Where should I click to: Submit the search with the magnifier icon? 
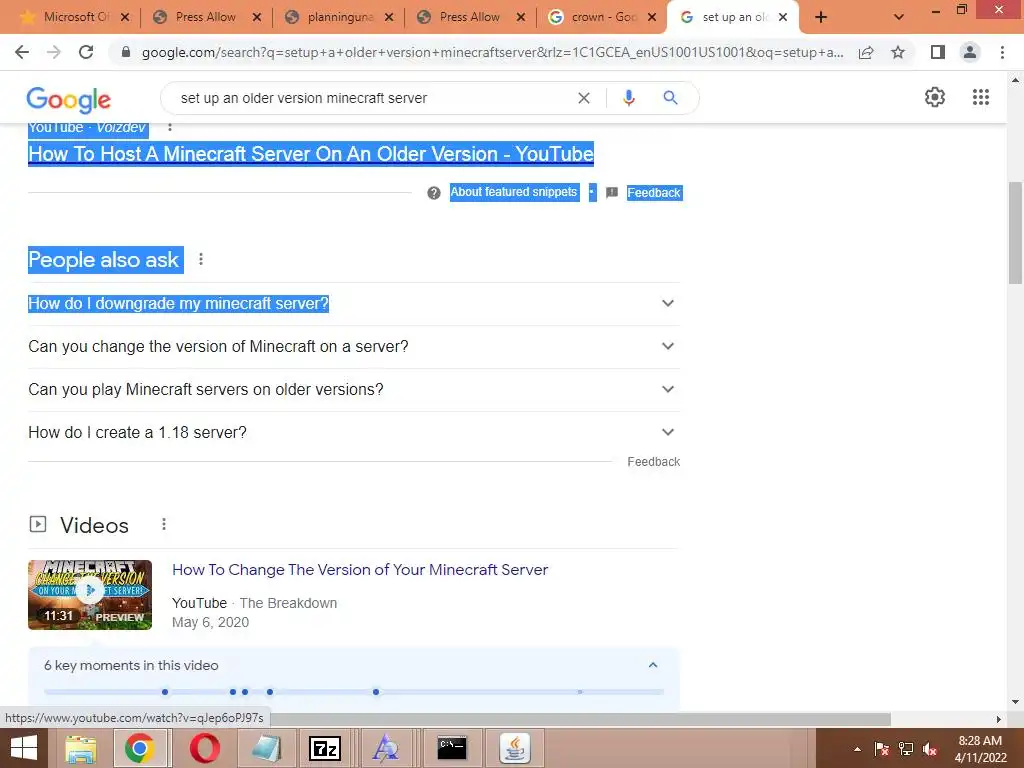pos(670,98)
